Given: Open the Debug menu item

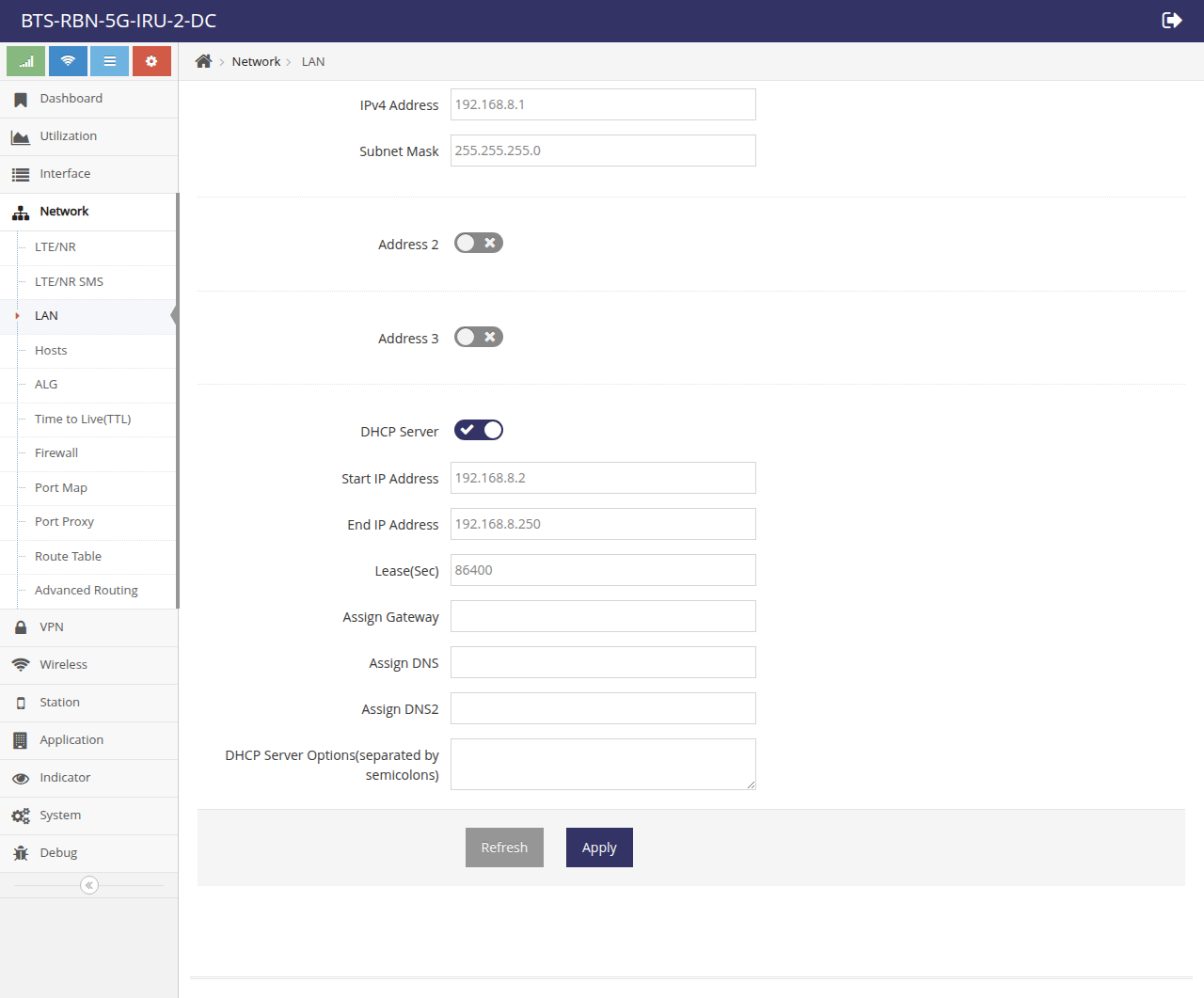Looking at the screenshot, I should (x=88, y=853).
